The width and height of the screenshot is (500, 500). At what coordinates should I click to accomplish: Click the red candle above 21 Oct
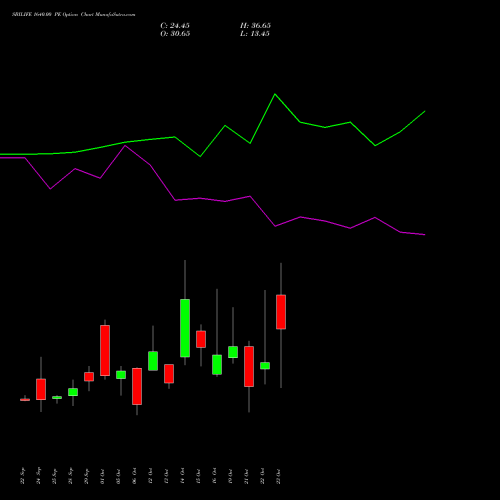[249, 366]
